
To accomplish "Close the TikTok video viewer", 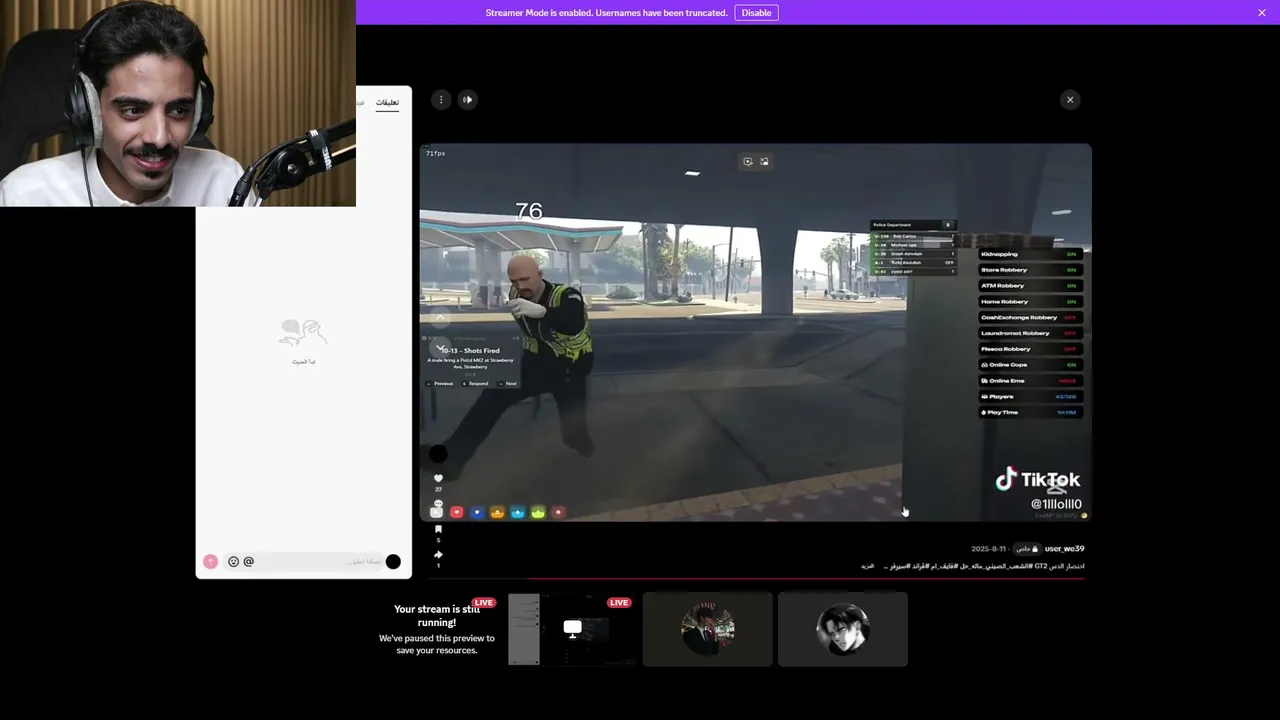I will click(x=1070, y=100).
